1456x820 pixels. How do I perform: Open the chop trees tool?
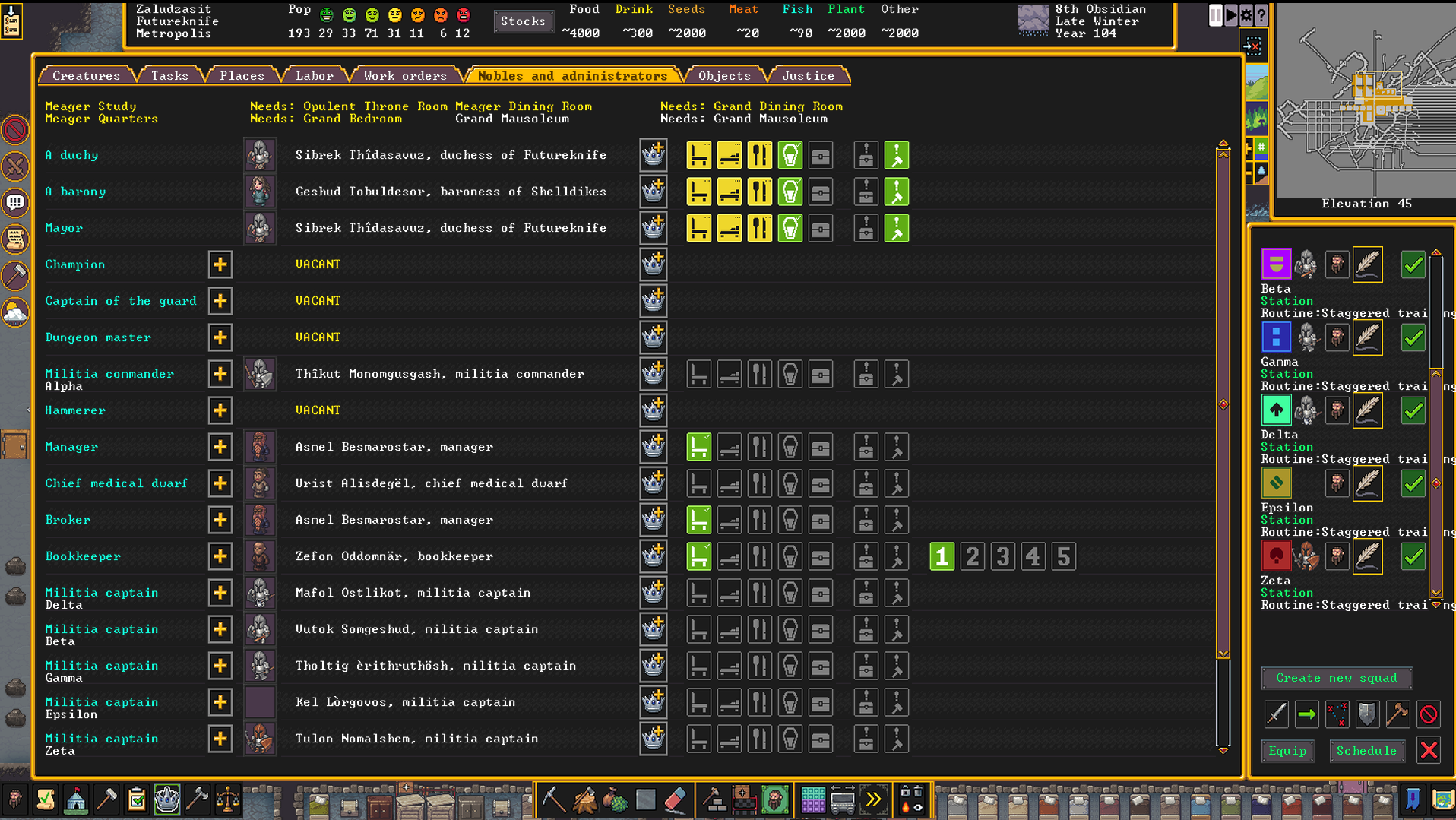click(x=584, y=799)
